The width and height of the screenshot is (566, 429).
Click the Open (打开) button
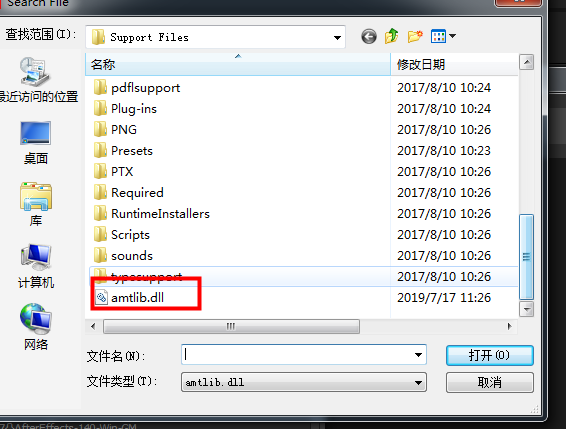(x=489, y=355)
